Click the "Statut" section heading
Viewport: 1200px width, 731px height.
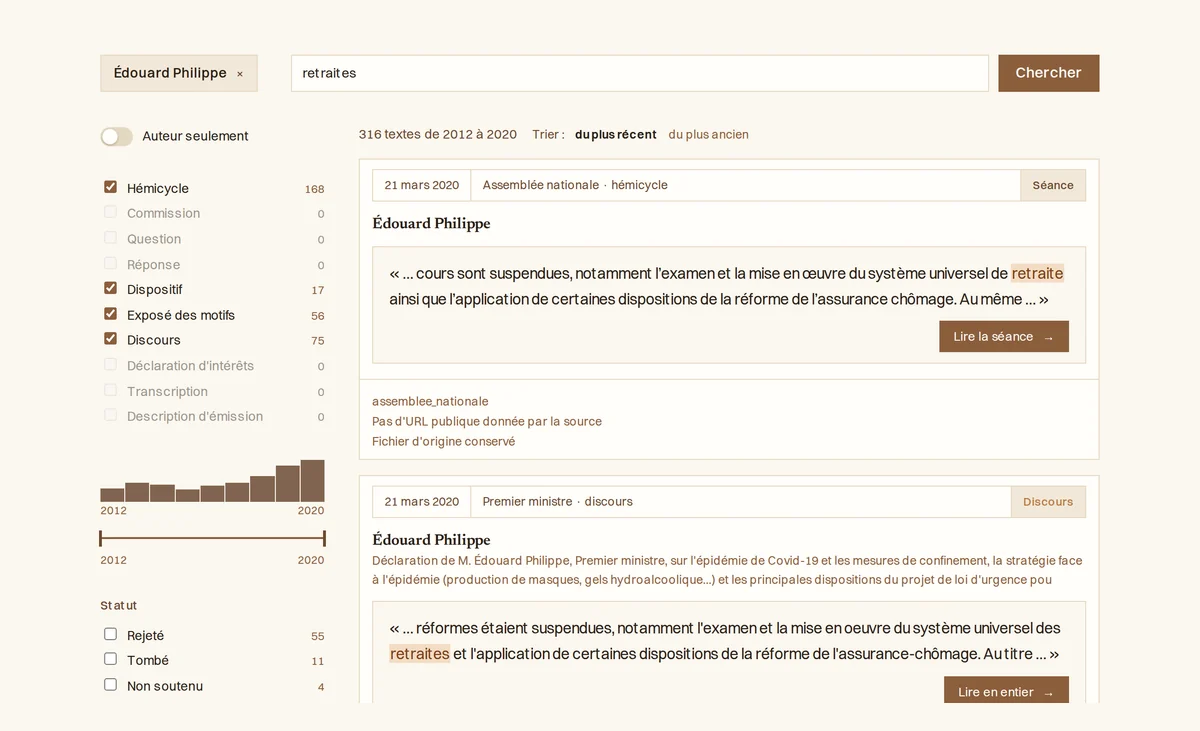[119, 606]
